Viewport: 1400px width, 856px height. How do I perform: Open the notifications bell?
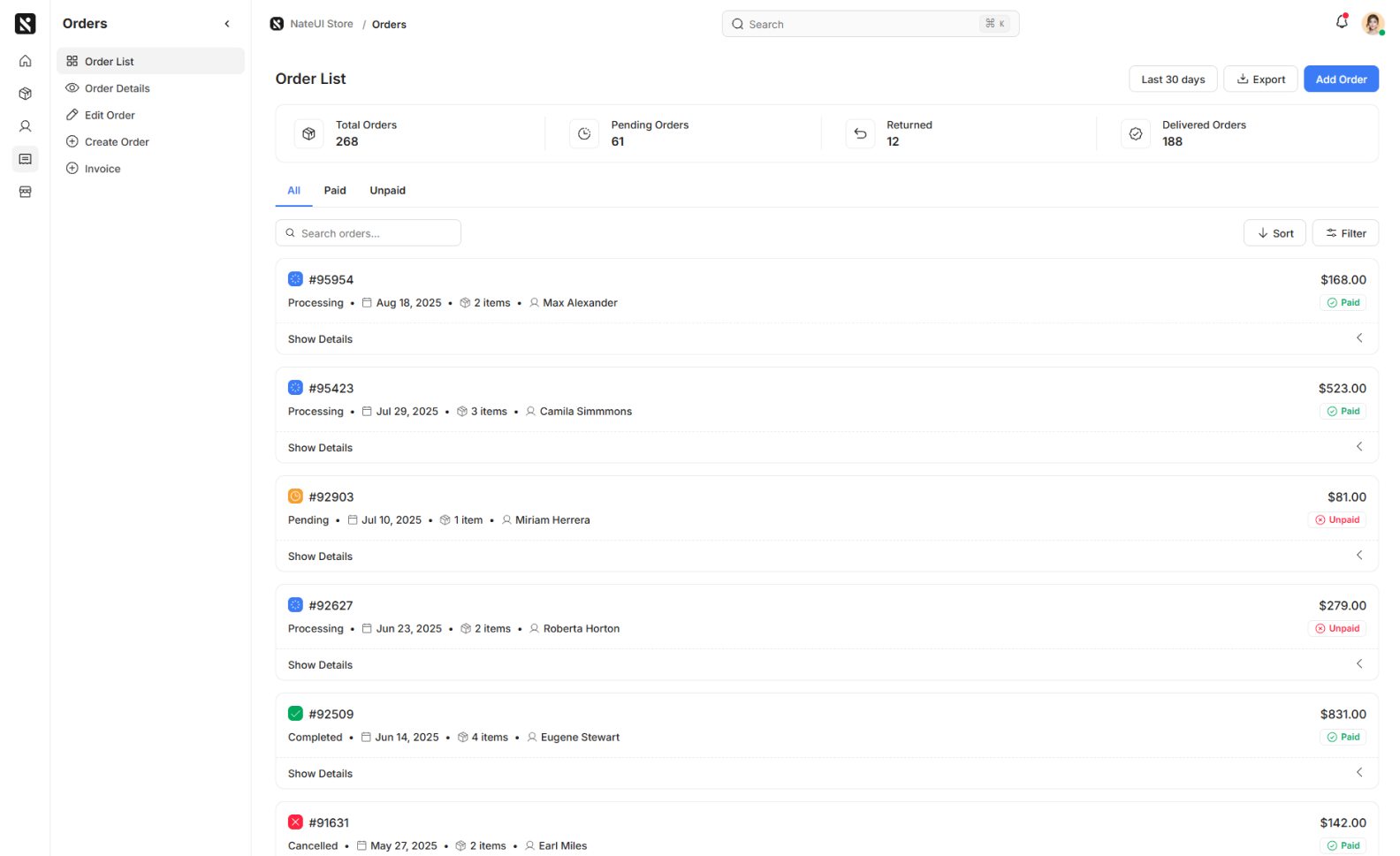click(x=1342, y=23)
